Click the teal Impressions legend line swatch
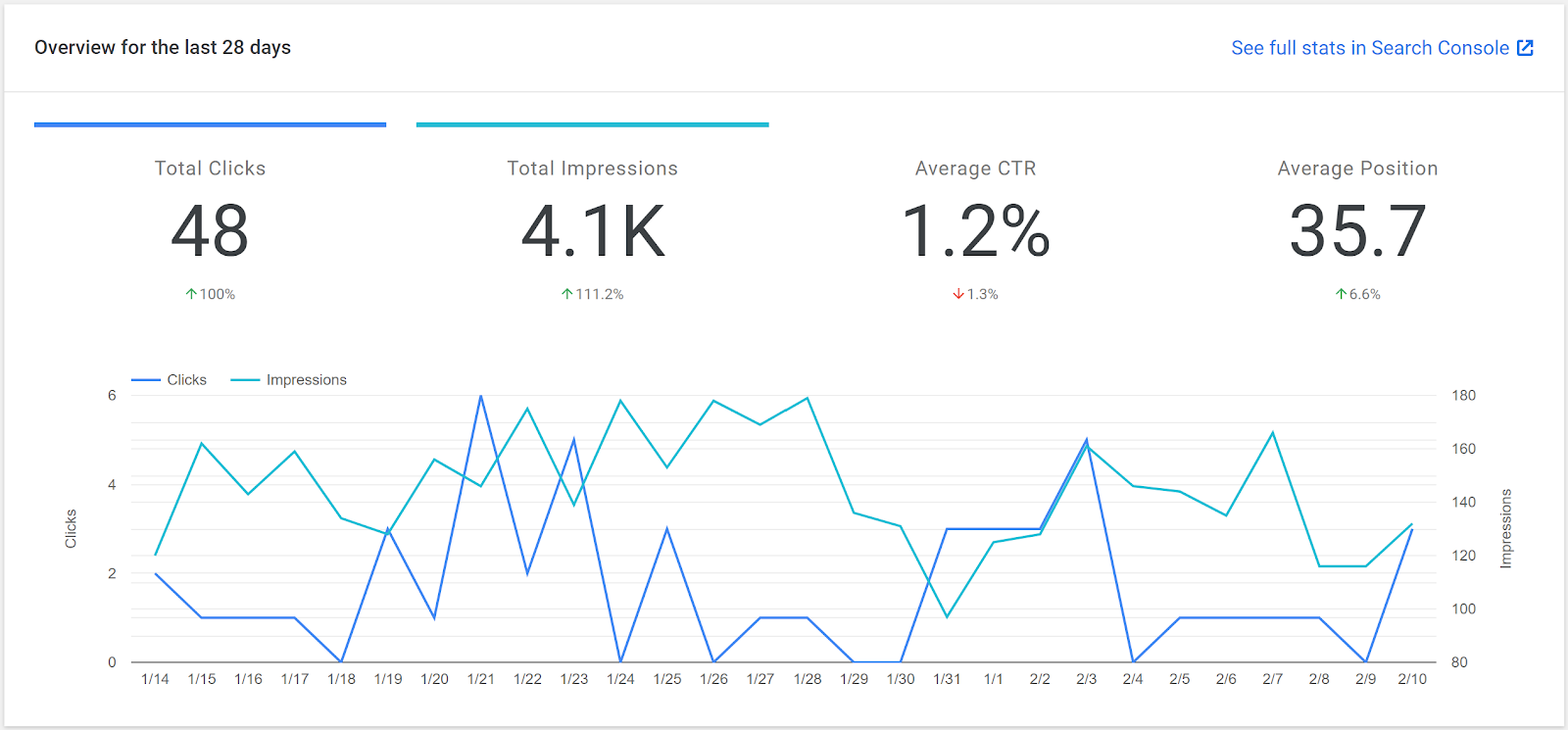 click(x=245, y=380)
